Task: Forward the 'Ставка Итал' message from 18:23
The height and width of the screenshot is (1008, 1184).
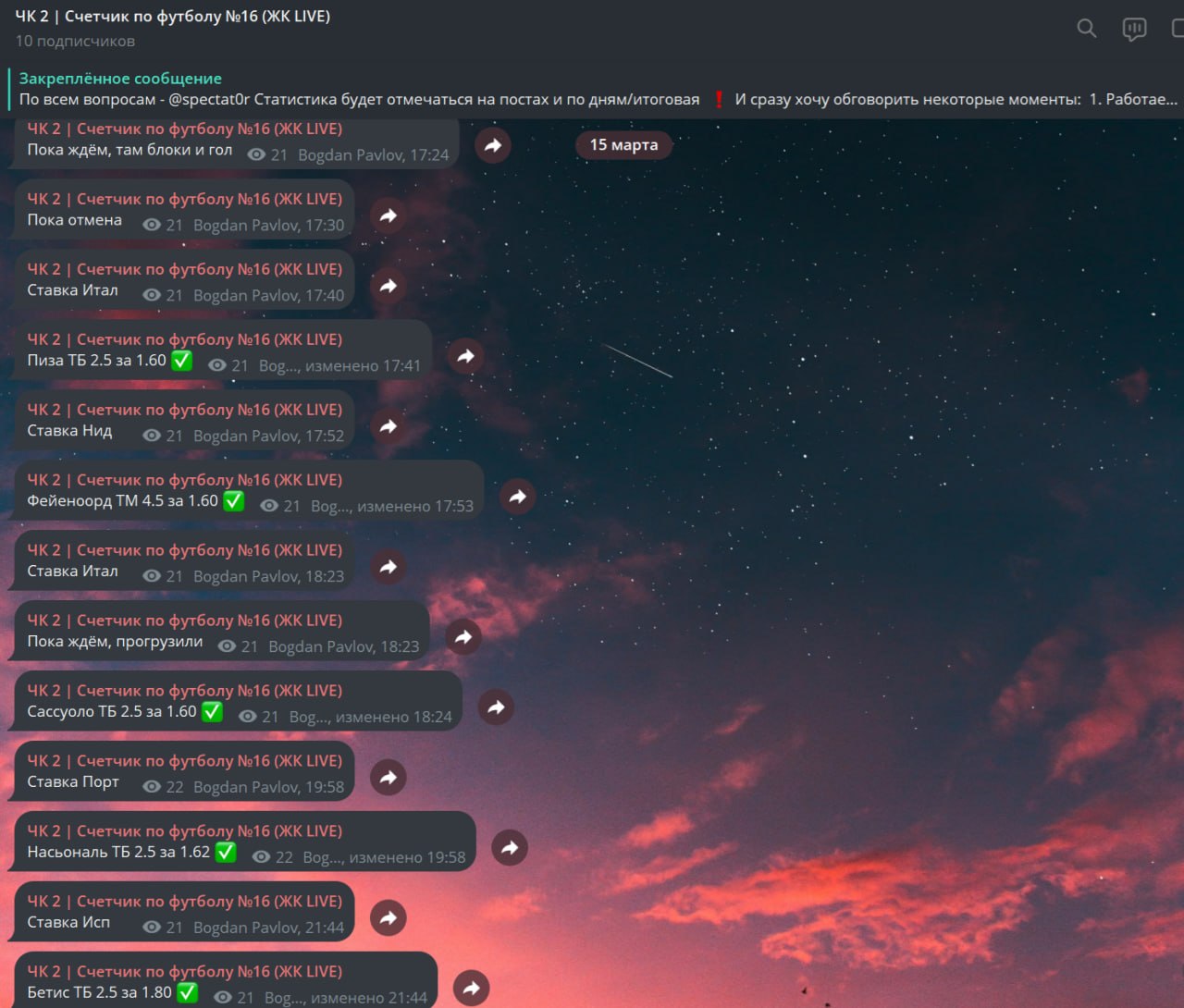Action: [x=388, y=567]
